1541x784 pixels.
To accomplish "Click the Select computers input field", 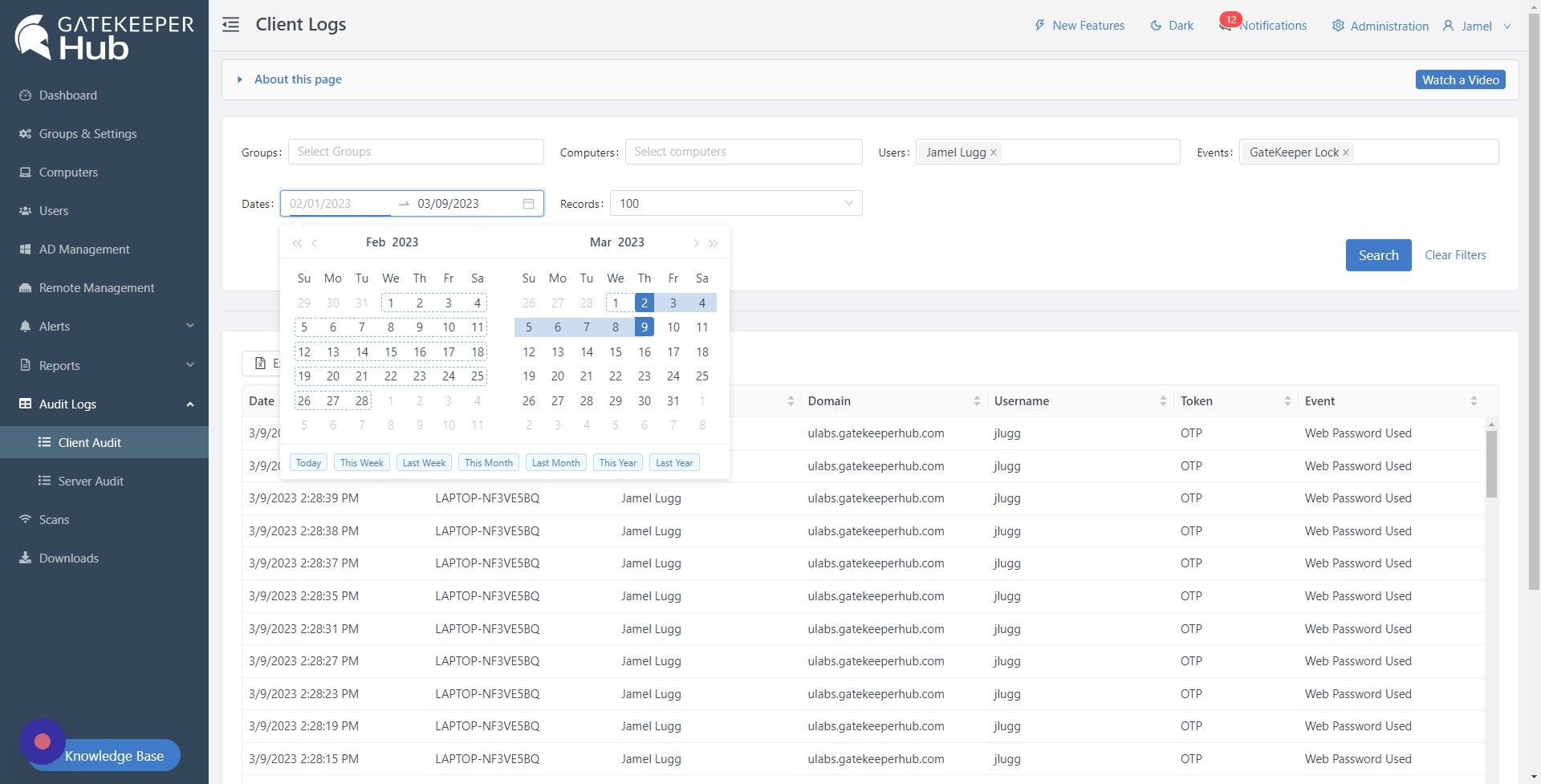I will [x=743, y=152].
